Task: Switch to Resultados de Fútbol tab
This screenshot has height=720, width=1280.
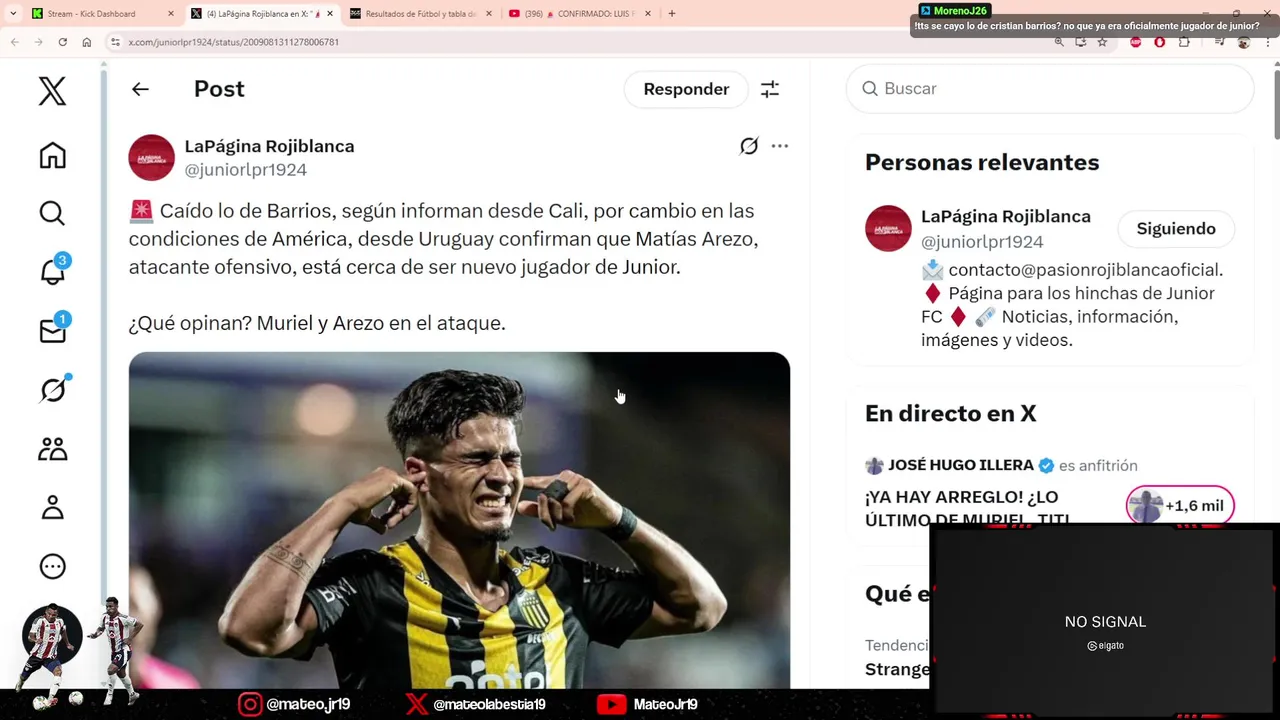Action: coord(419,14)
